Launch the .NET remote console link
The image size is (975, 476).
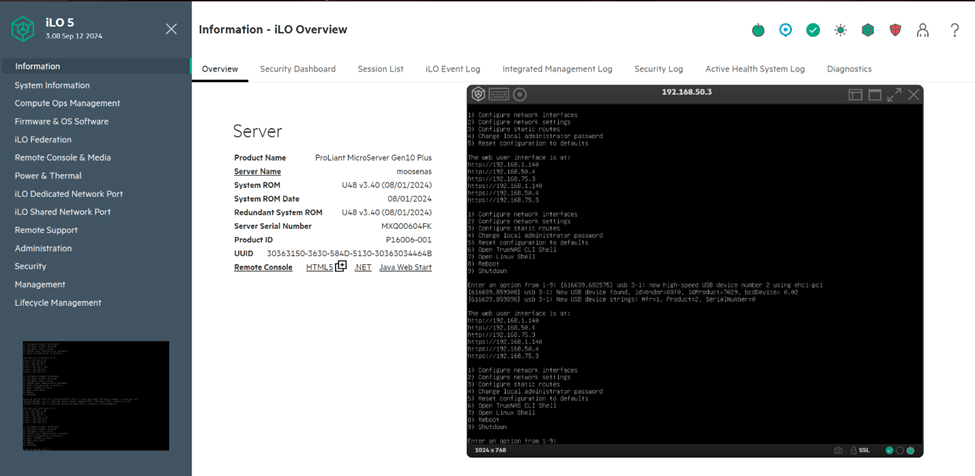363,267
